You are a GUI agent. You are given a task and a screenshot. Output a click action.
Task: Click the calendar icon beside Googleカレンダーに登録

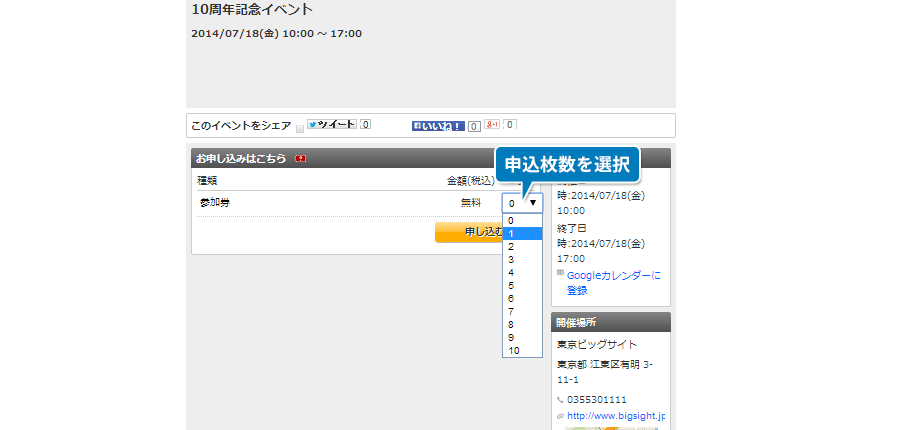(560, 272)
